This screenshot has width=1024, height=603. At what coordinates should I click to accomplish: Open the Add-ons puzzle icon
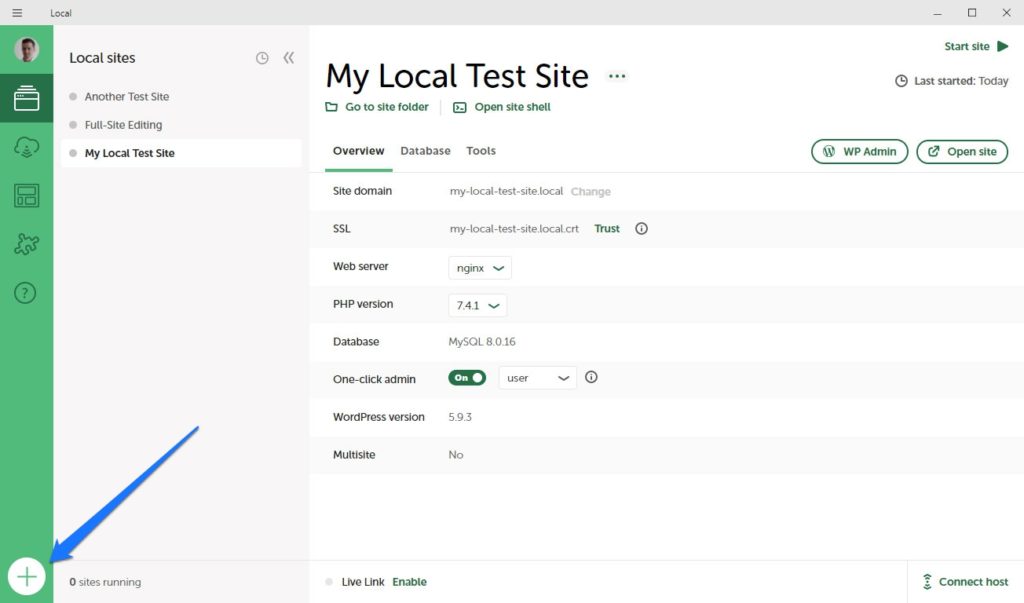(26, 244)
